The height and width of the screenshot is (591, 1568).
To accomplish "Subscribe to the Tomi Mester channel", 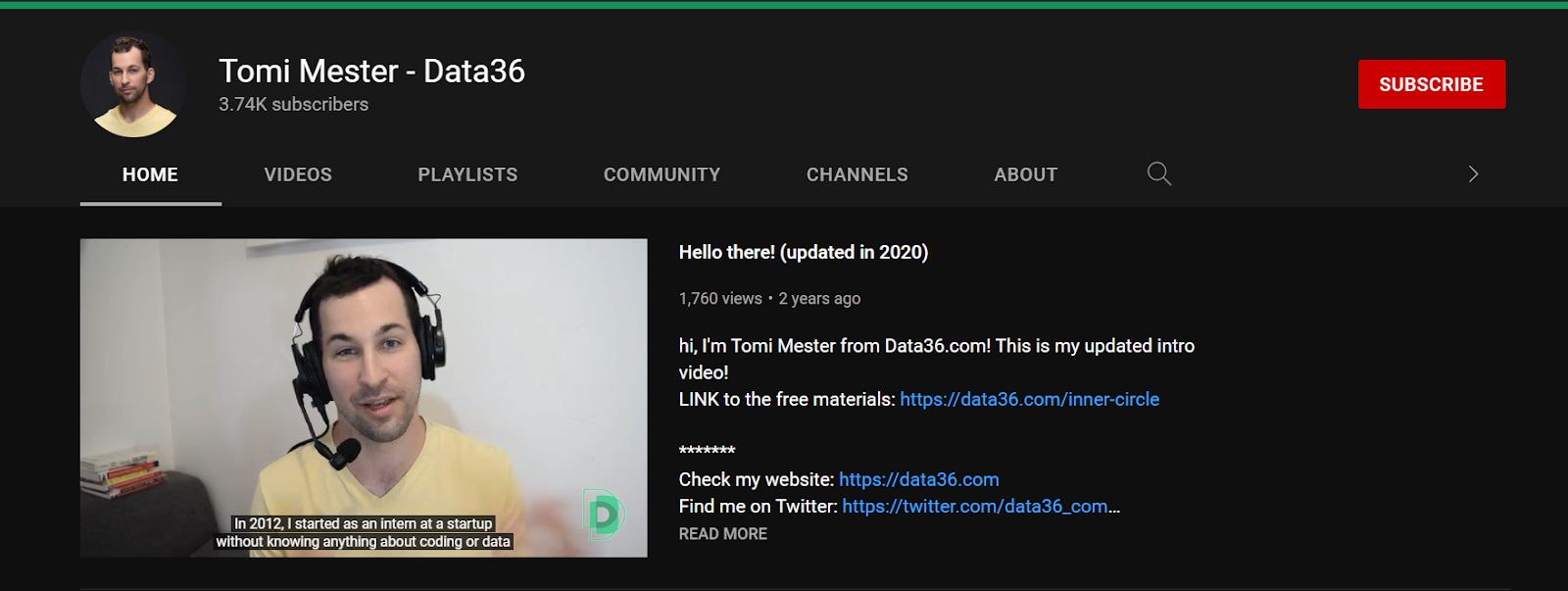I will 1431,84.
